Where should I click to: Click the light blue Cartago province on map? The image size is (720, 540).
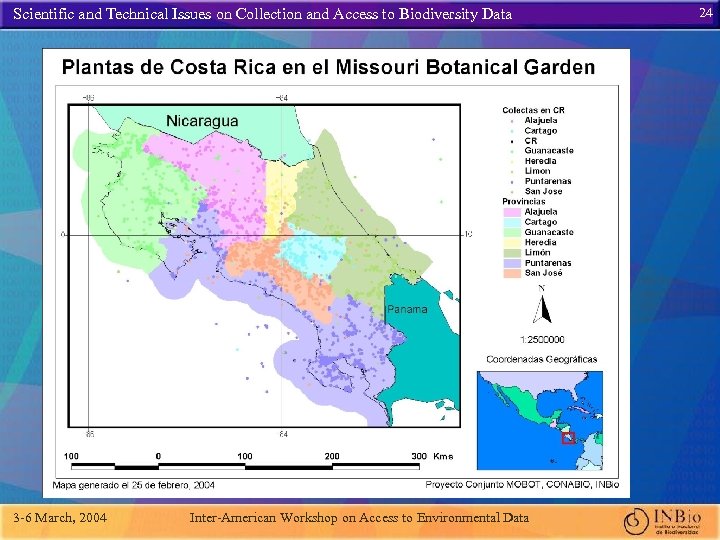[x=312, y=253]
